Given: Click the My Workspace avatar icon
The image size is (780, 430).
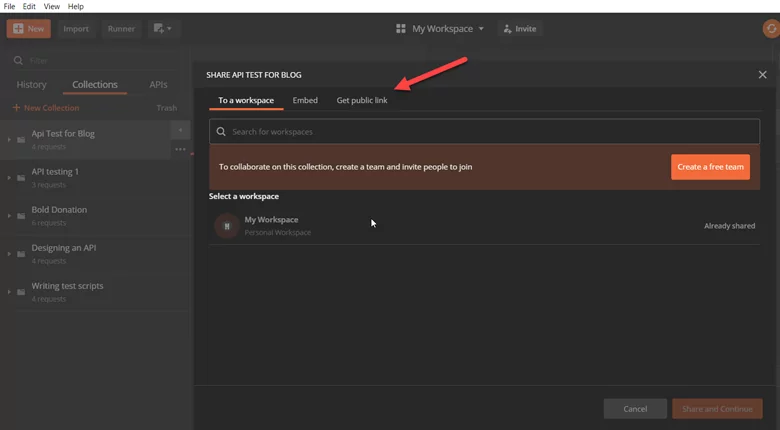Looking at the screenshot, I should click(x=227, y=226).
